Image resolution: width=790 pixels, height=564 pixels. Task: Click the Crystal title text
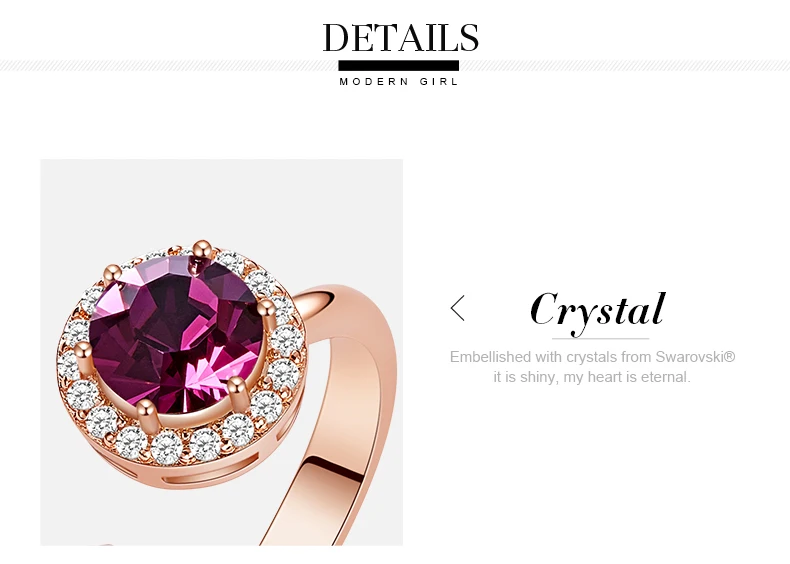coord(598,311)
